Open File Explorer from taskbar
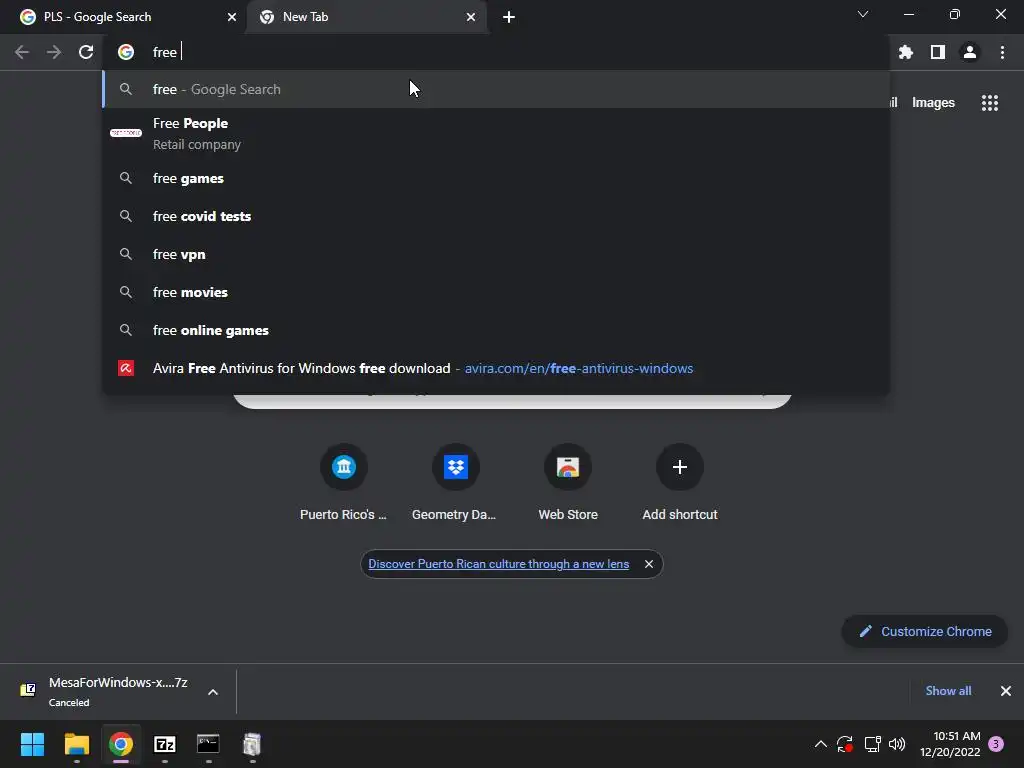The image size is (1024, 768). [76, 744]
